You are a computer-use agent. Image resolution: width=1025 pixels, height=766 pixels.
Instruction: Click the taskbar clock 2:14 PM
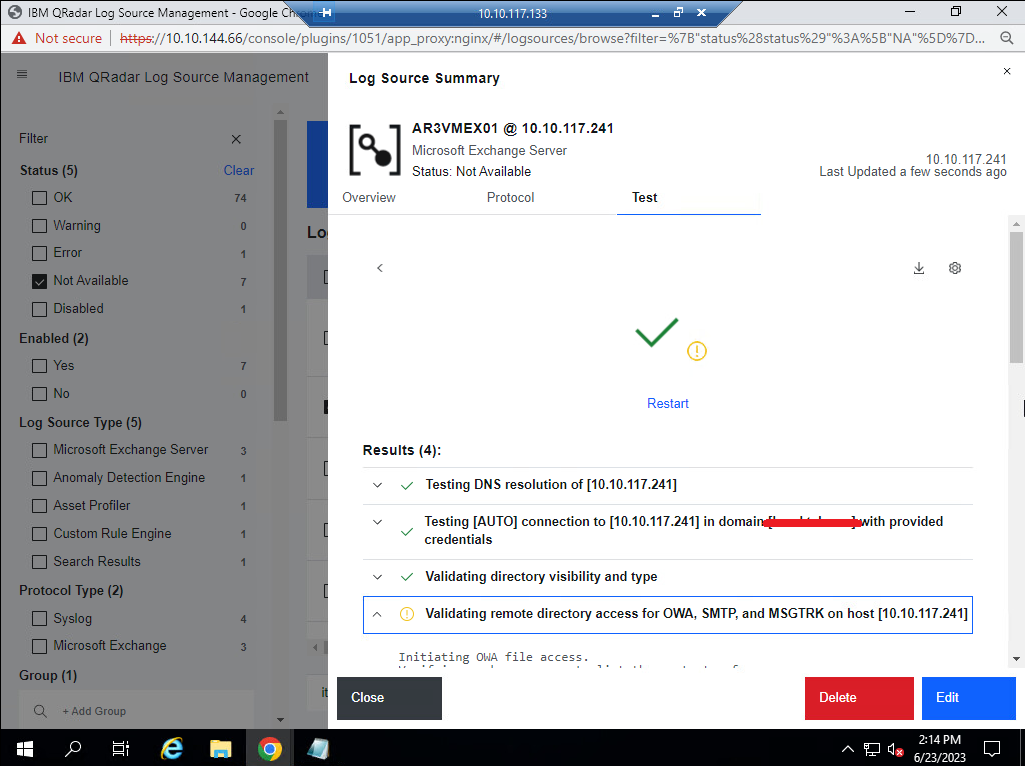pos(939,740)
